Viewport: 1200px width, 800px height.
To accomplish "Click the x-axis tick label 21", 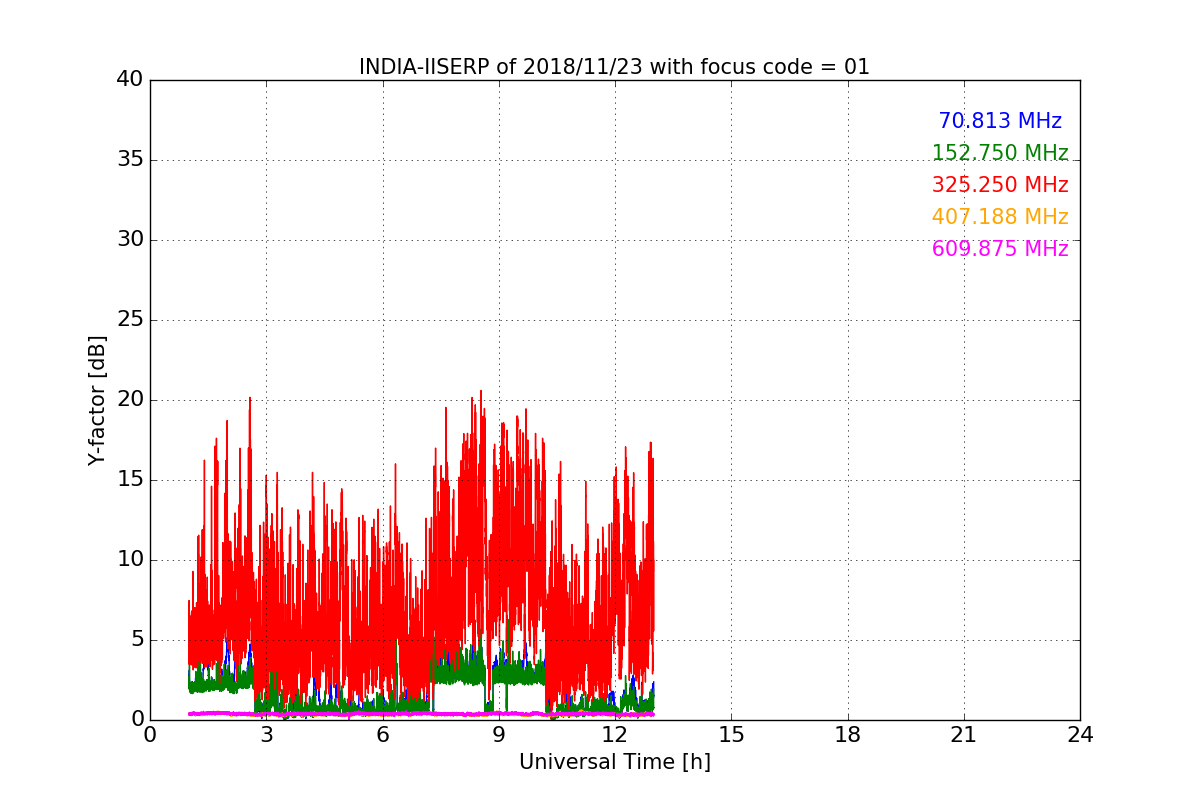I will click(964, 735).
